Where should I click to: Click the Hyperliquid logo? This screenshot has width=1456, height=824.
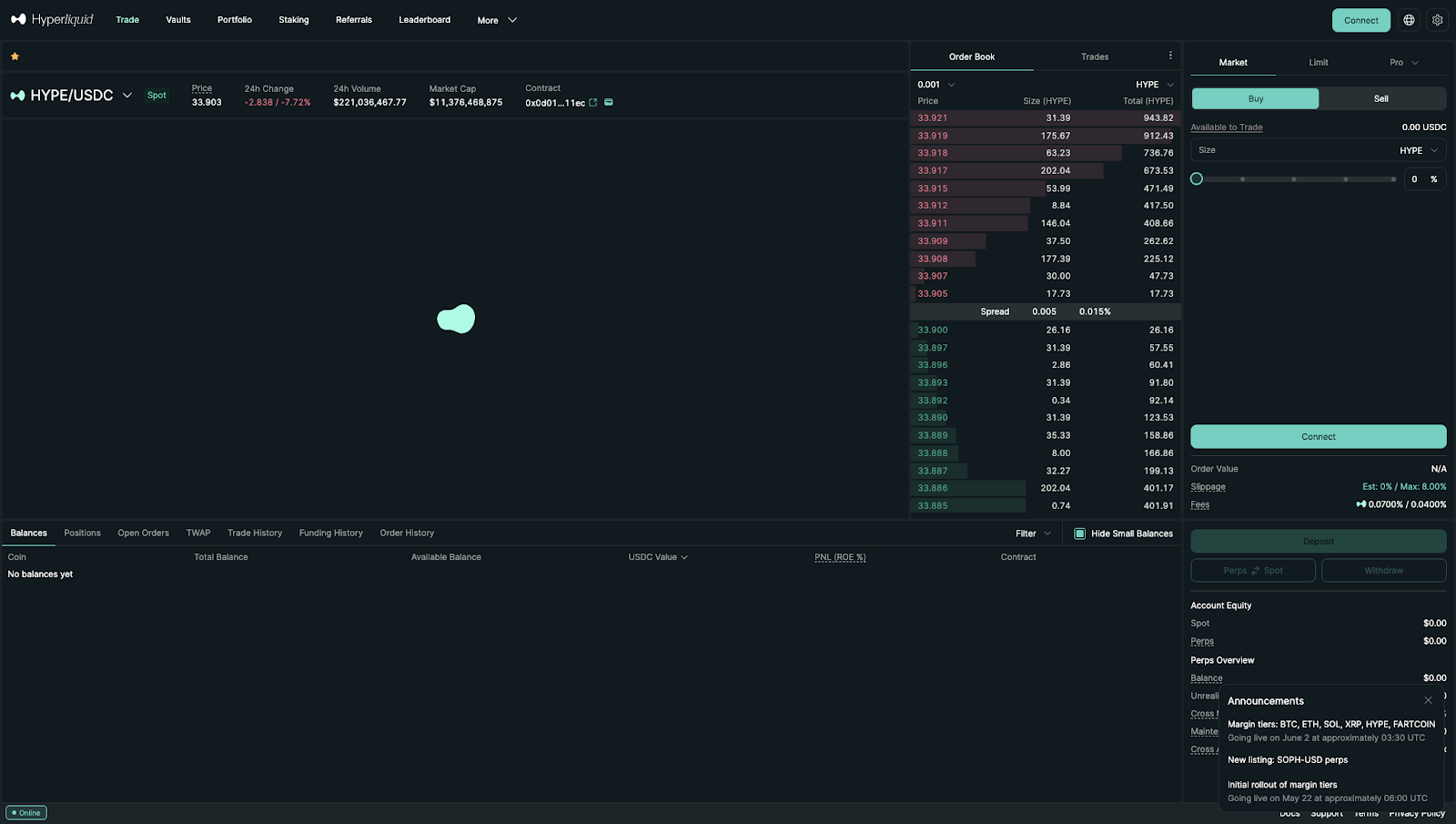pyautogui.click(x=52, y=19)
